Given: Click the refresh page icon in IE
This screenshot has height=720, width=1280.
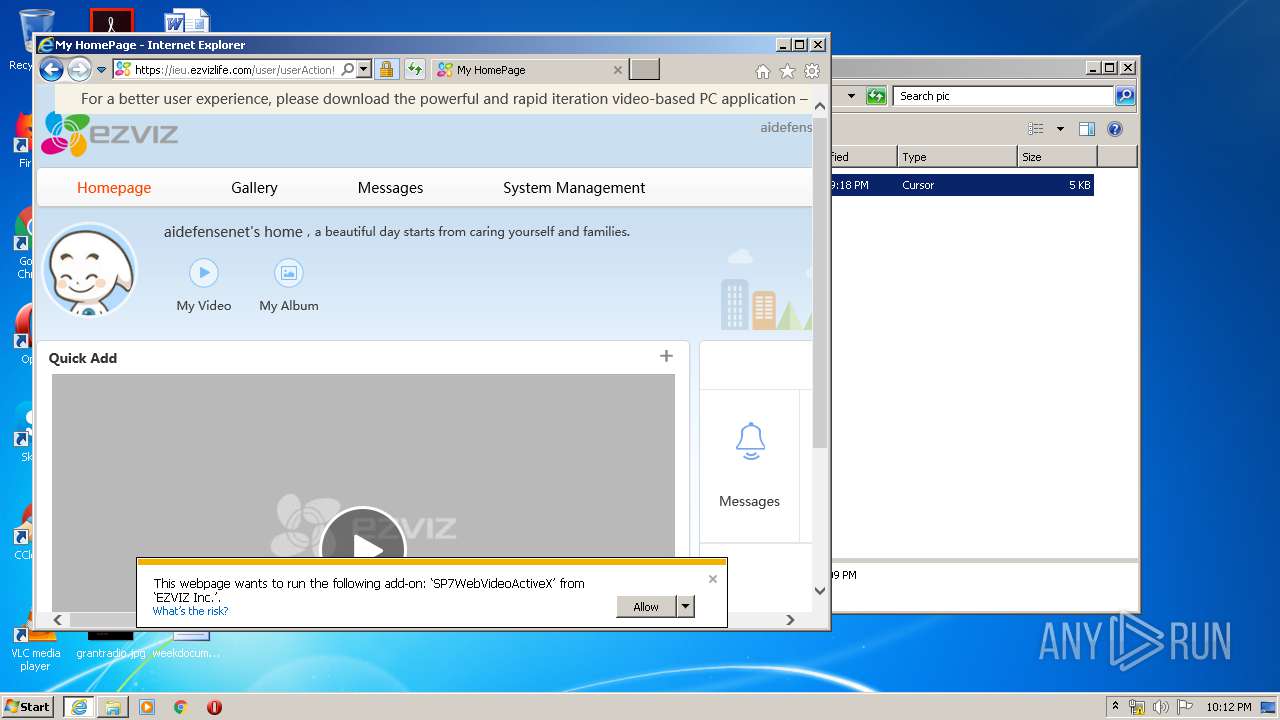Looking at the screenshot, I should [414, 70].
